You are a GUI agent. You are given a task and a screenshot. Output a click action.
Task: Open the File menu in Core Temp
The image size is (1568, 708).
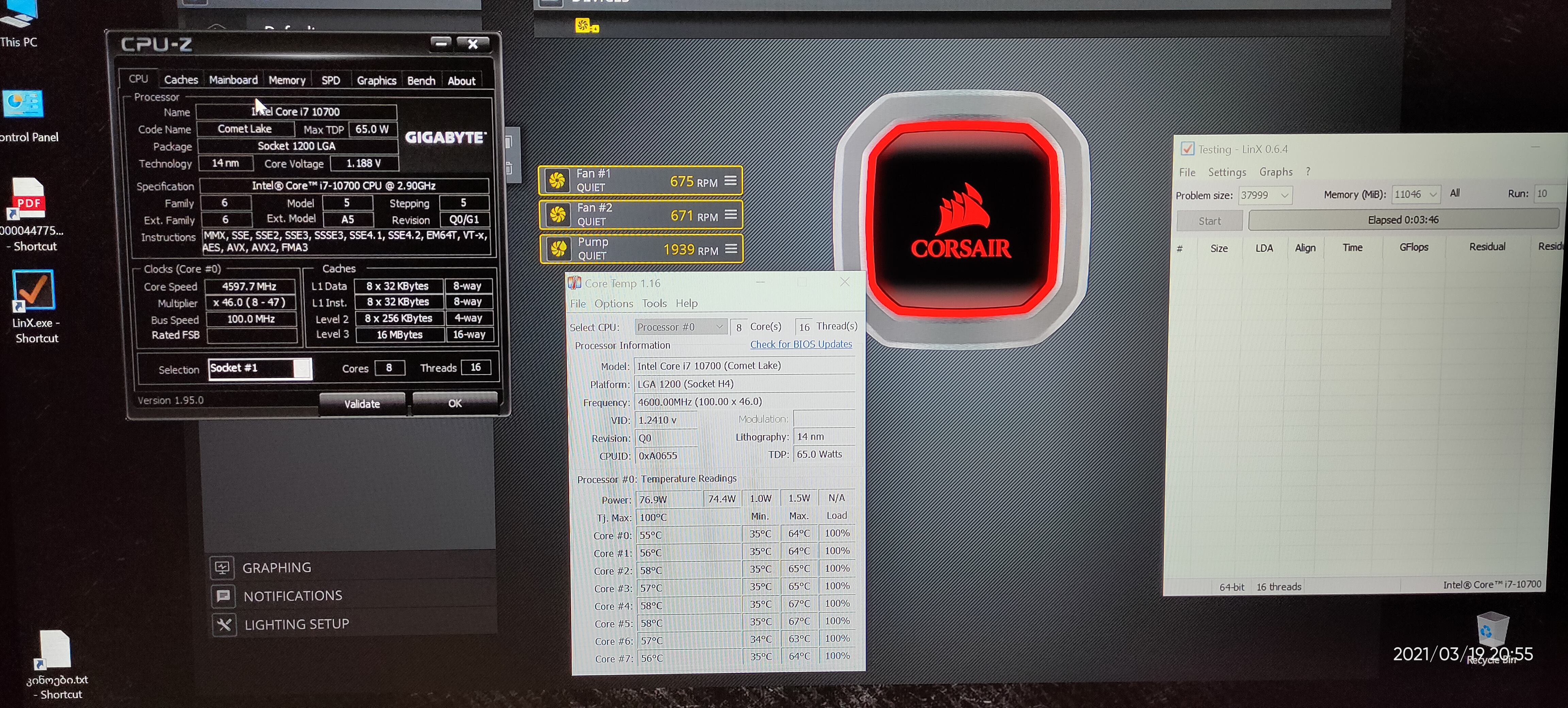pyautogui.click(x=578, y=304)
